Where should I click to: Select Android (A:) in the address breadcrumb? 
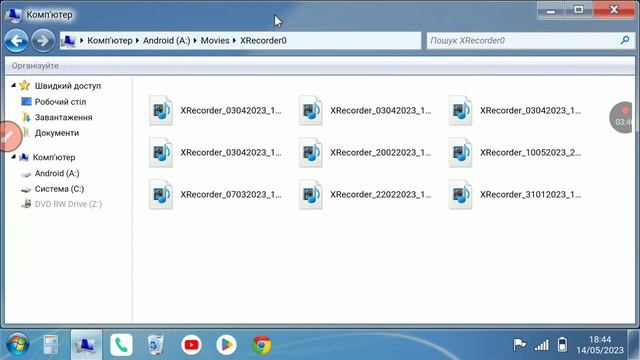tap(166, 40)
